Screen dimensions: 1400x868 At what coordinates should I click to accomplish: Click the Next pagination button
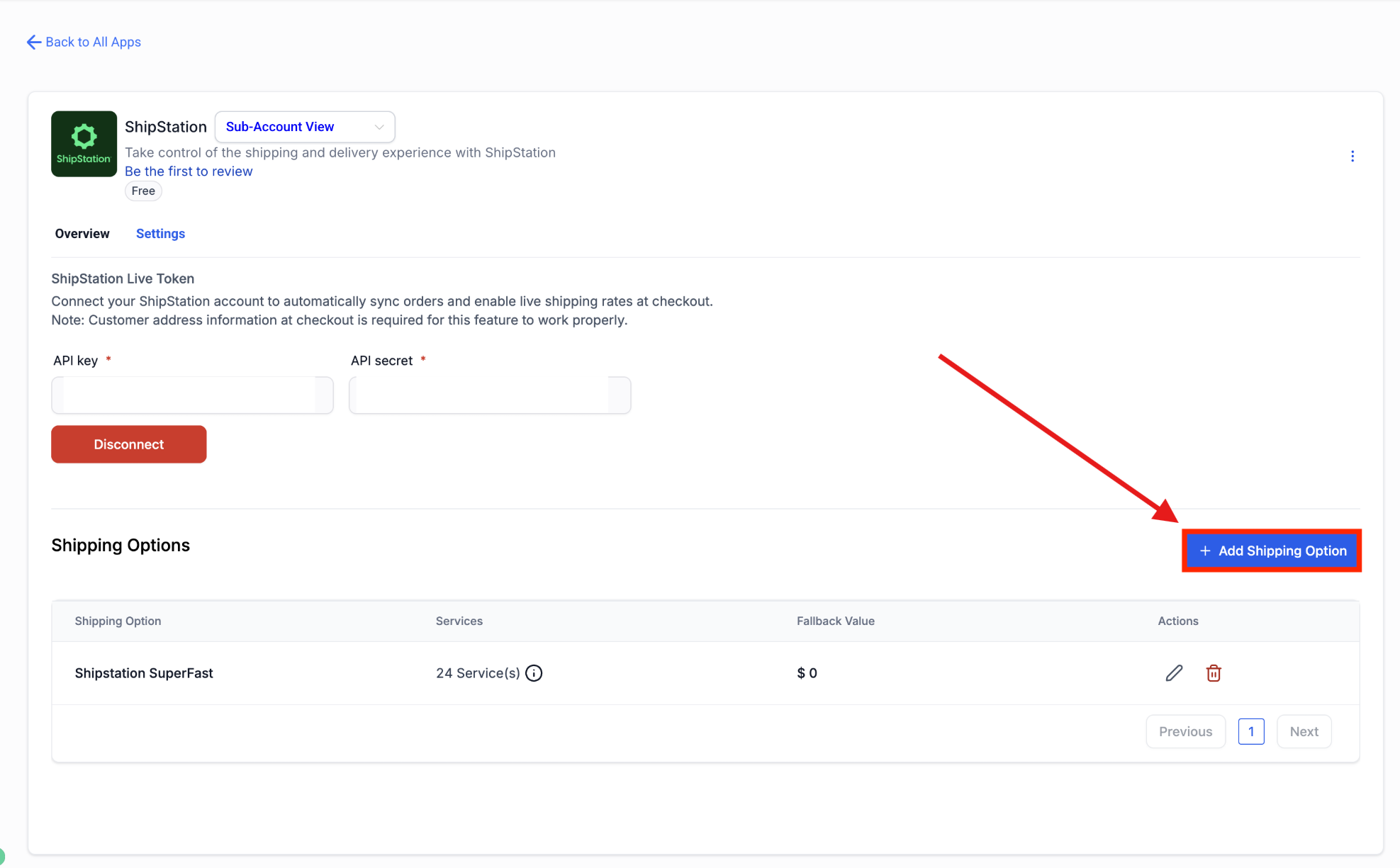click(1304, 731)
